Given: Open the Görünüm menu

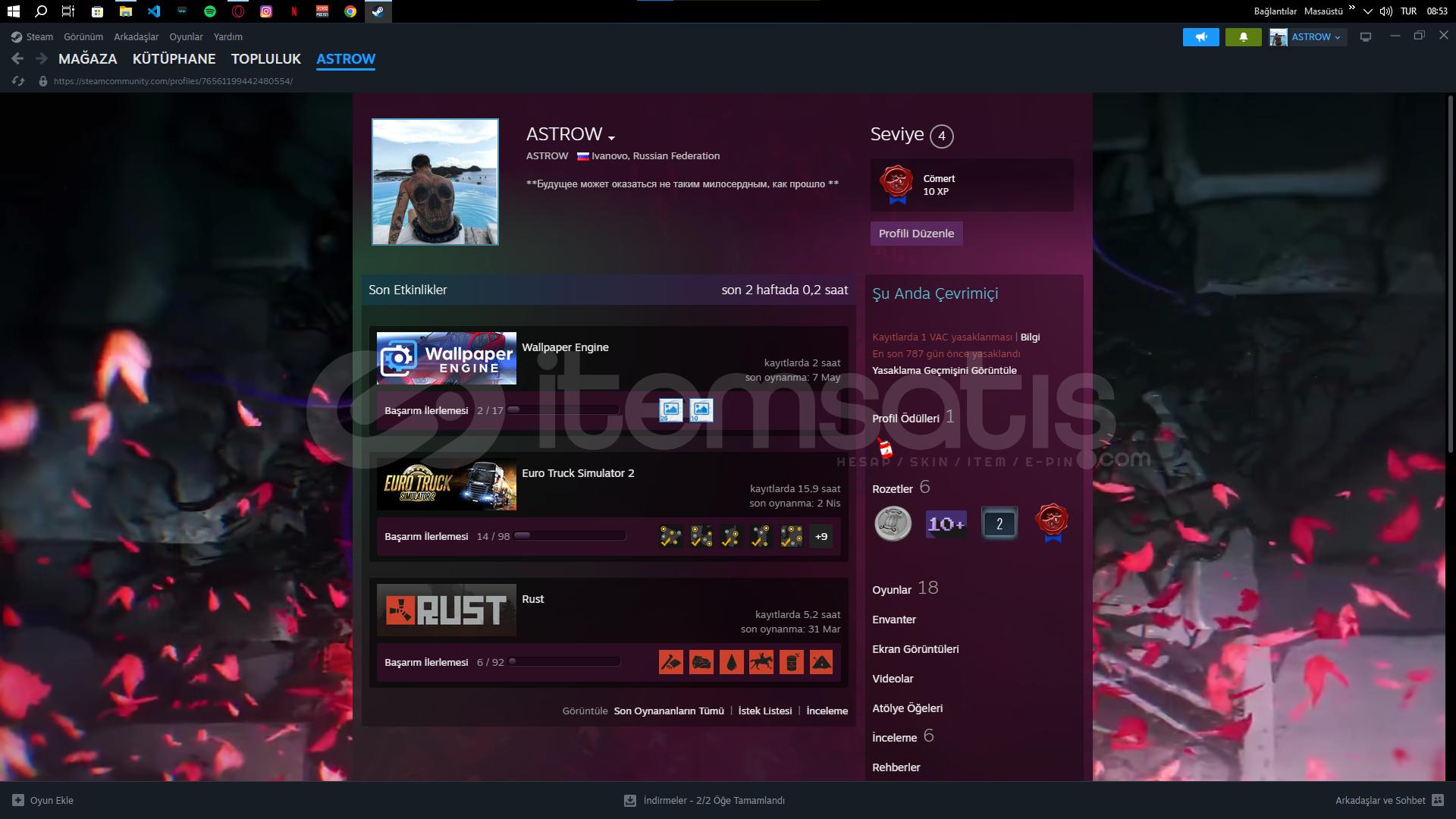Looking at the screenshot, I should click(83, 36).
